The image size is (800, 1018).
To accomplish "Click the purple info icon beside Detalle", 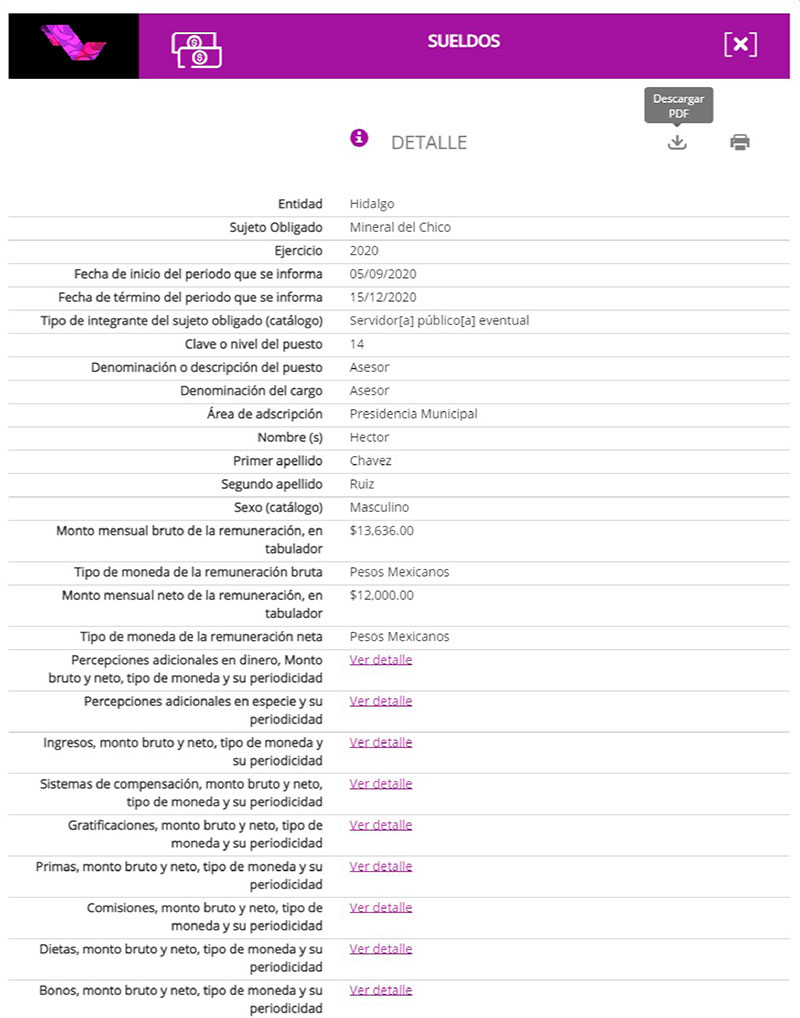I will click(x=360, y=138).
